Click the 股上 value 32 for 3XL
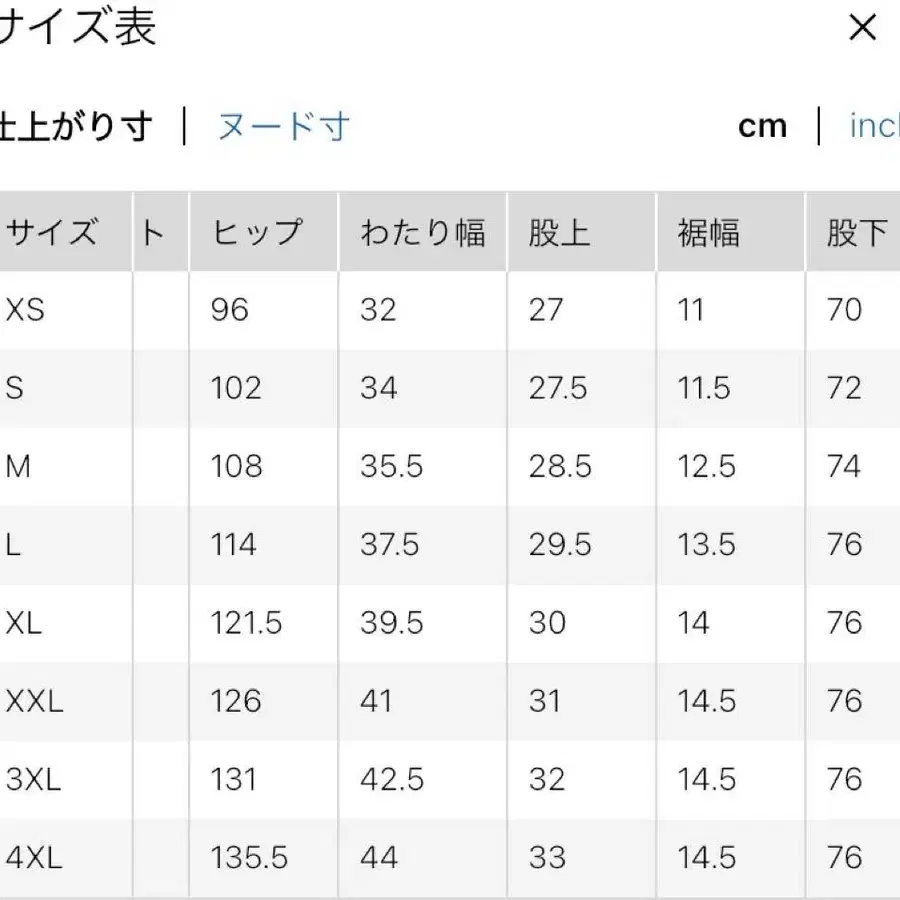The height and width of the screenshot is (900, 900). coord(547,779)
